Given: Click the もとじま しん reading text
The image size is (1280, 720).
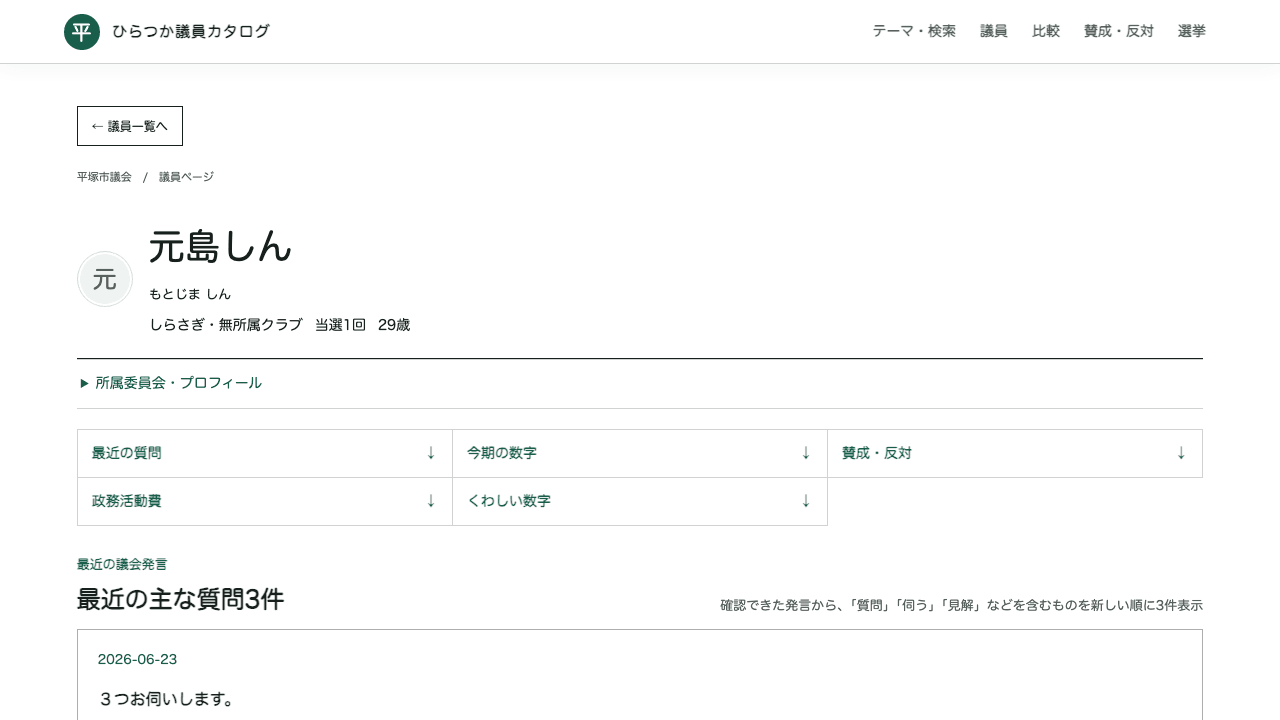Looking at the screenshot, I should click(x=190, y=294).
